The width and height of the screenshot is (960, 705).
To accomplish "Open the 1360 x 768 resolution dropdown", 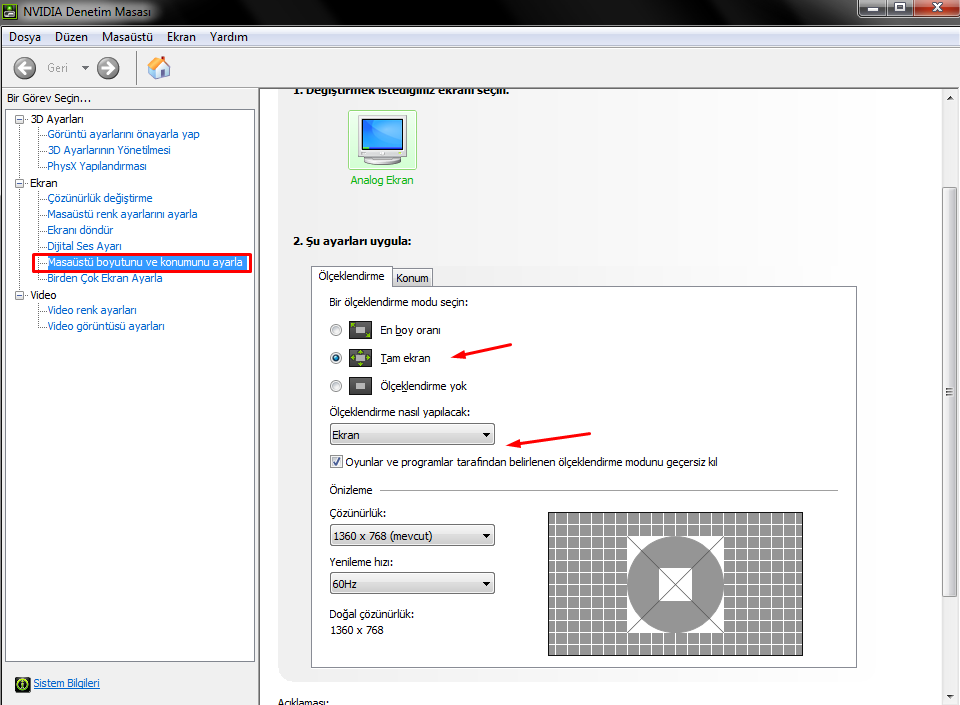I will click(x=412, y=535).
